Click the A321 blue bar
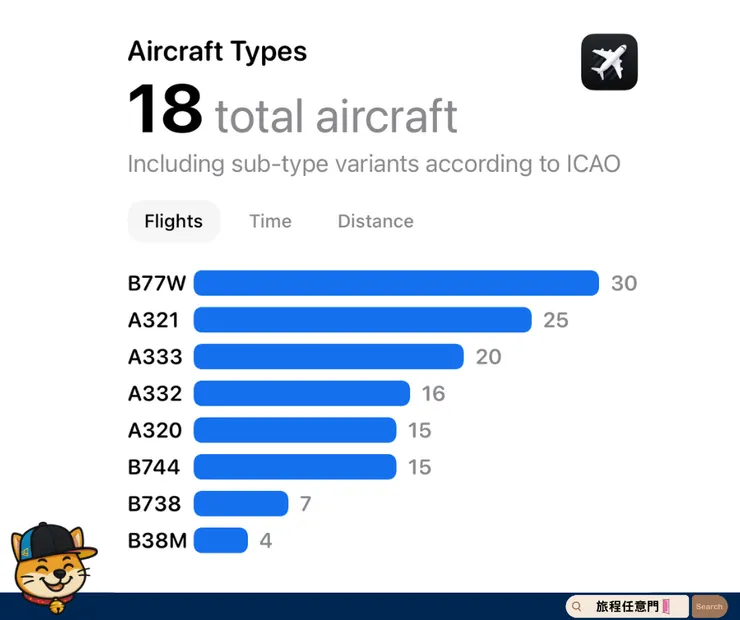 [362, 320]
